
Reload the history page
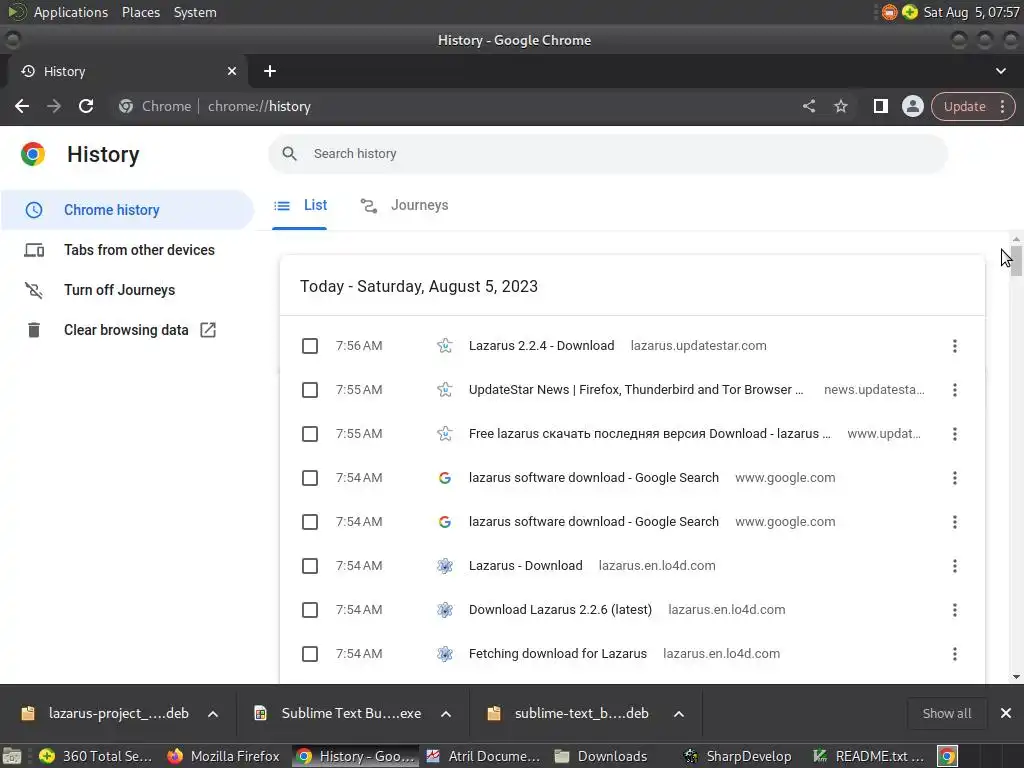tap(86, 106)
